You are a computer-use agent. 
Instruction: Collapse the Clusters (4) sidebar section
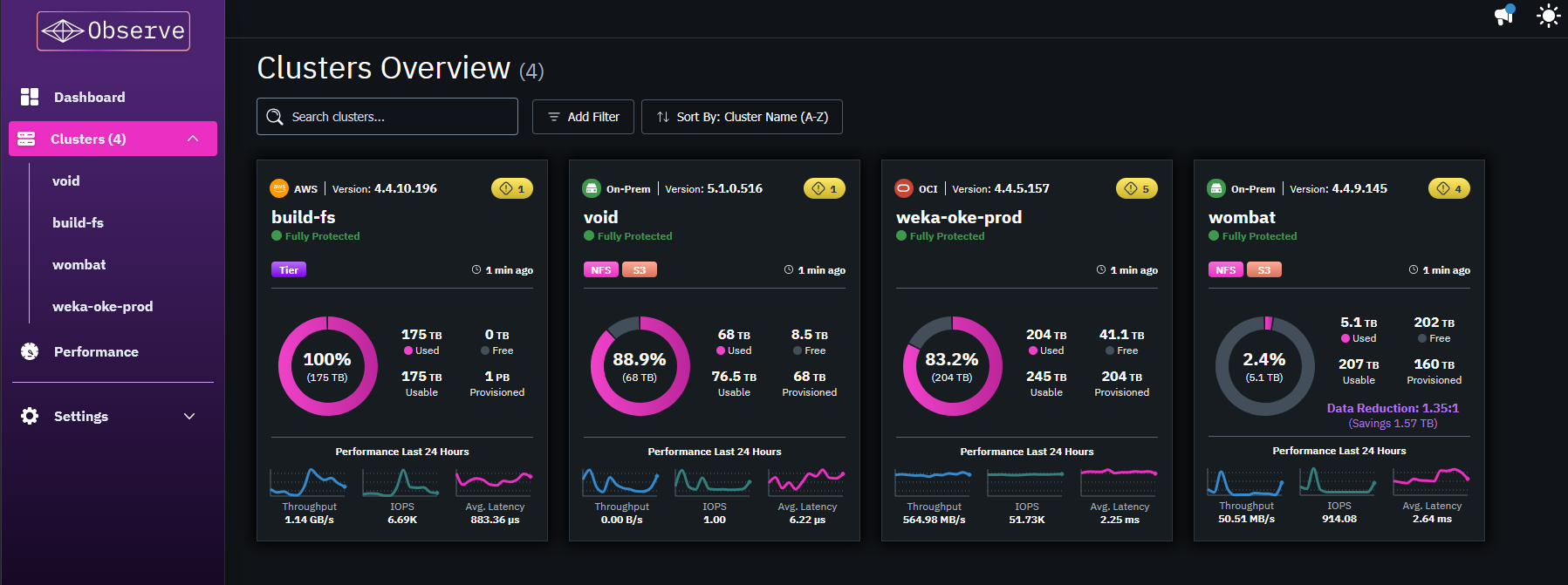coord(193,139)
